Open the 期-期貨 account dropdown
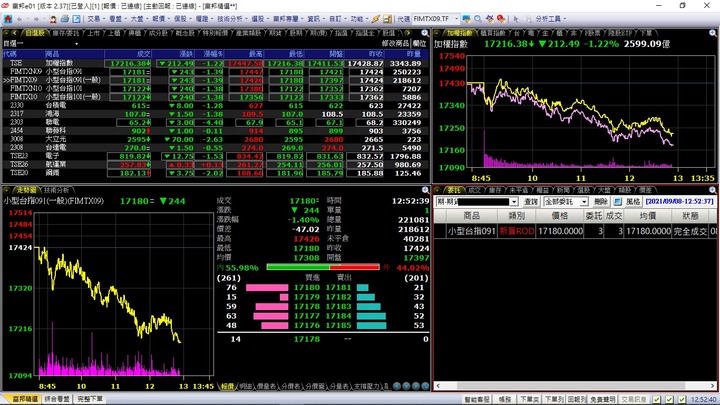The width and height of the screenshot is (720, 405). point(514,202)
